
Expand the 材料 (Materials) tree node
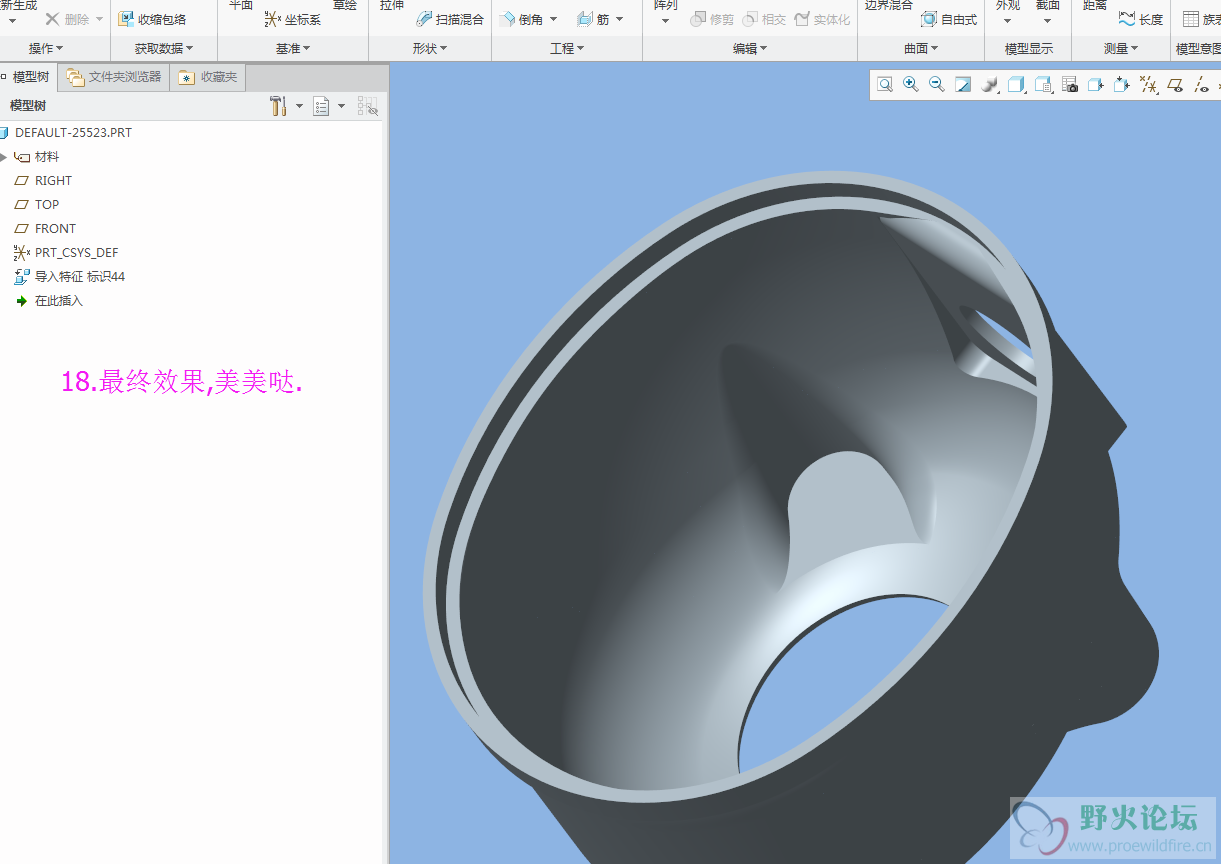tap(4, 157)
